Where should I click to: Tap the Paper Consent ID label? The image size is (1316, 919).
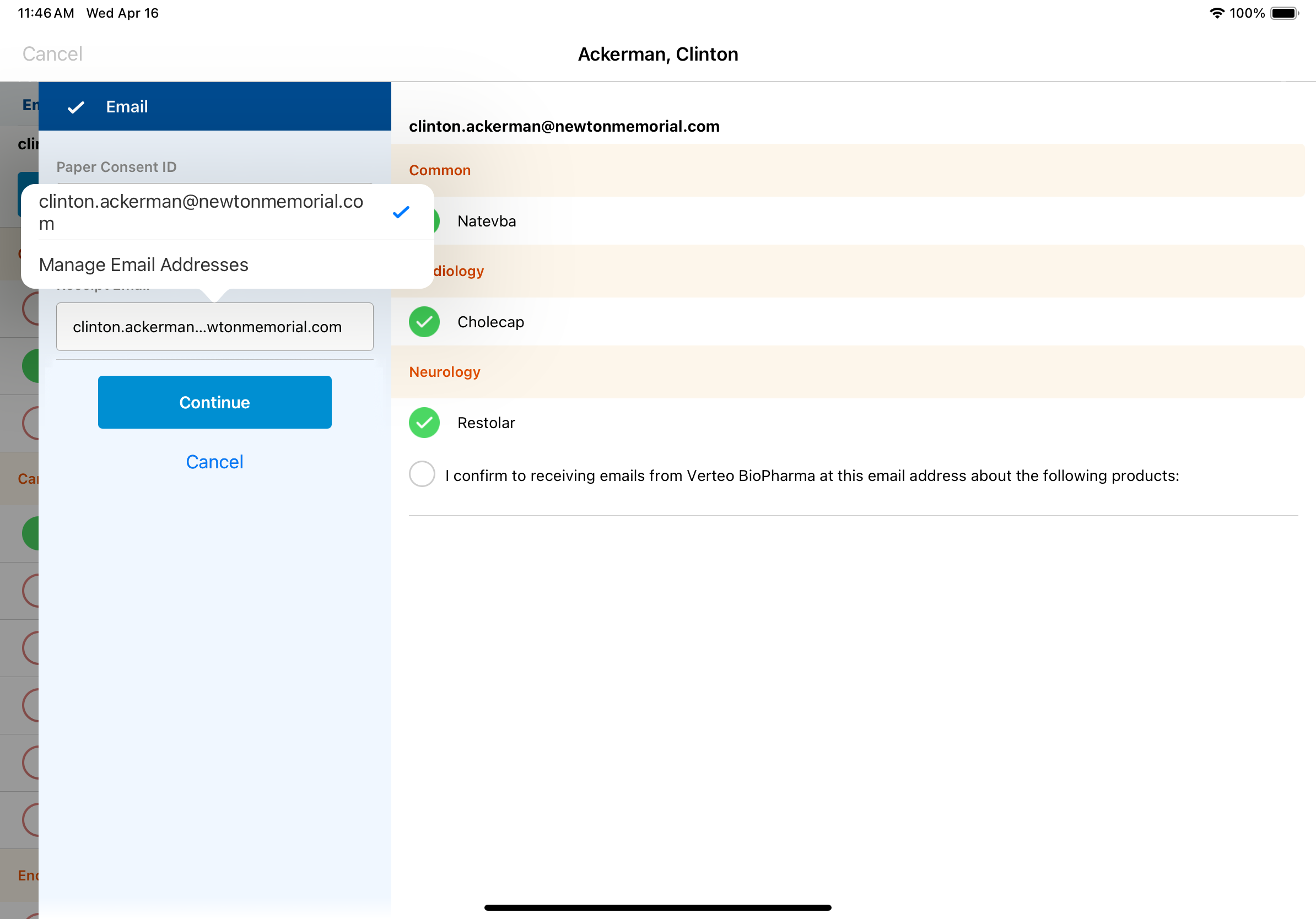pos(116,167)
